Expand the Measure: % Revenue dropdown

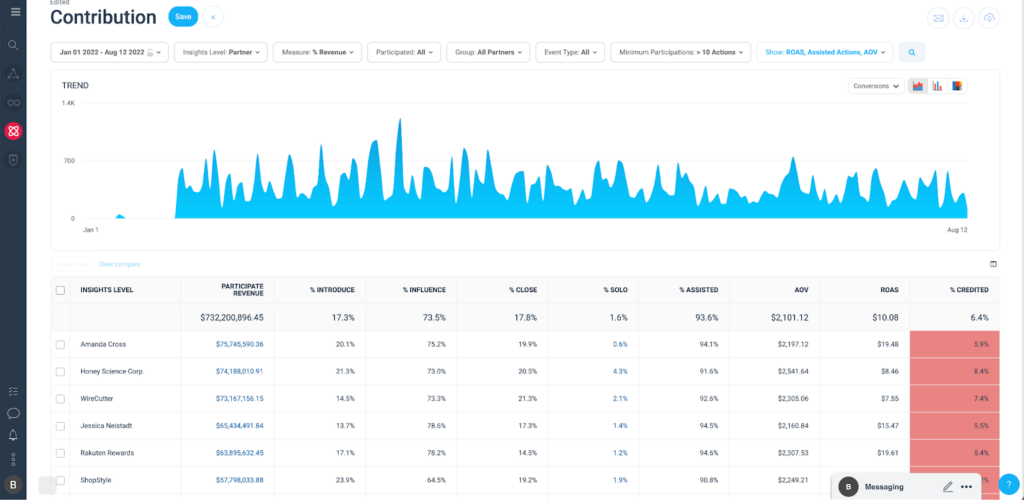(x=316, y=52)
